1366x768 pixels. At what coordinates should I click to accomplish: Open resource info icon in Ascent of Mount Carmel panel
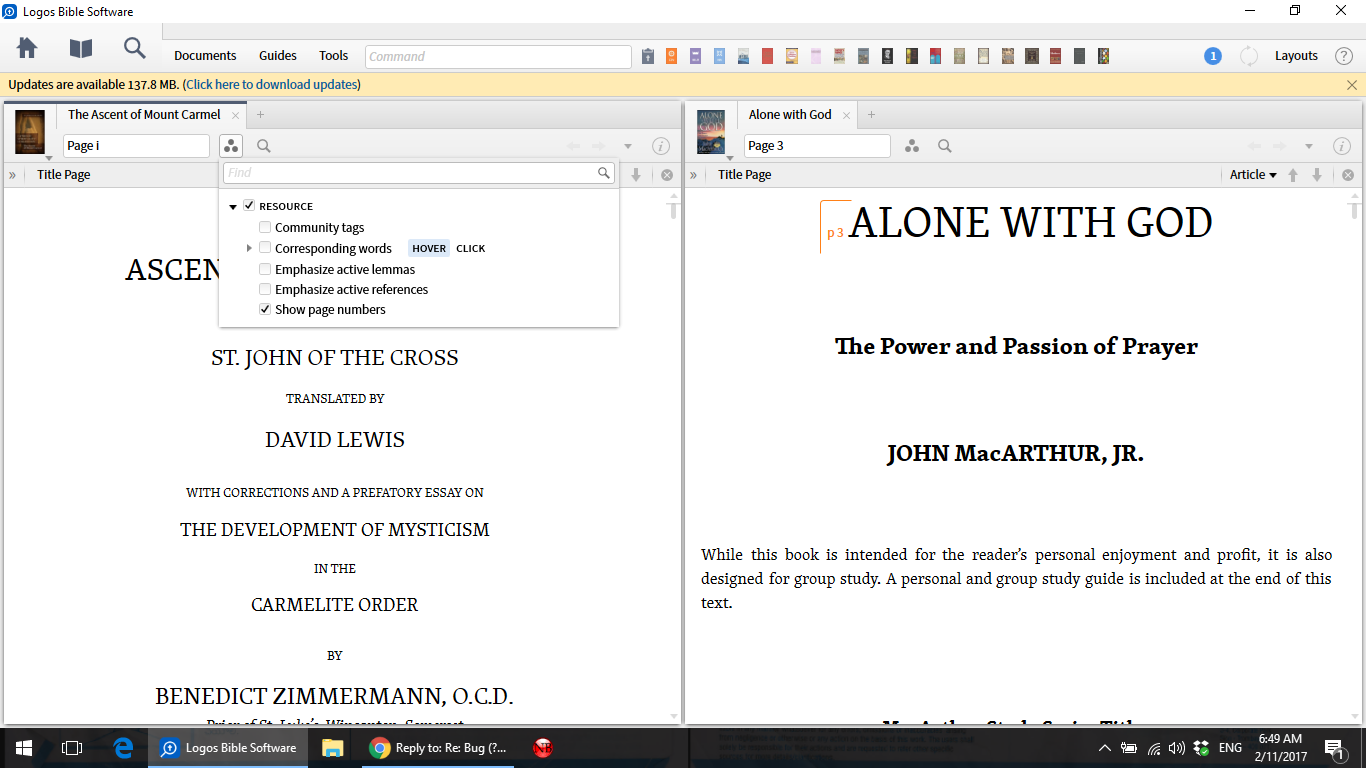(661, 146)
